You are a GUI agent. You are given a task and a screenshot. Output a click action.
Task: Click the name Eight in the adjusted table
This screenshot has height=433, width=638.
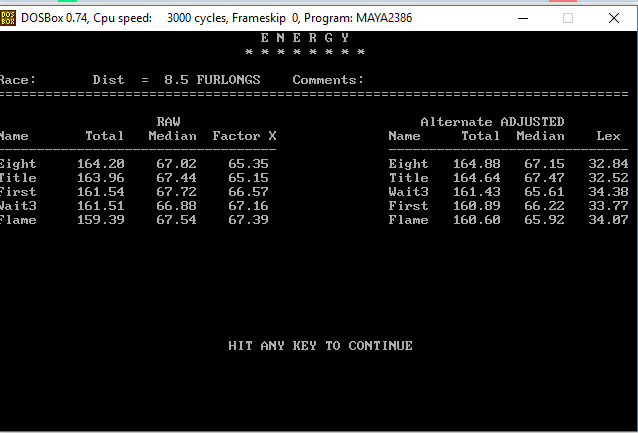point(409,164)
